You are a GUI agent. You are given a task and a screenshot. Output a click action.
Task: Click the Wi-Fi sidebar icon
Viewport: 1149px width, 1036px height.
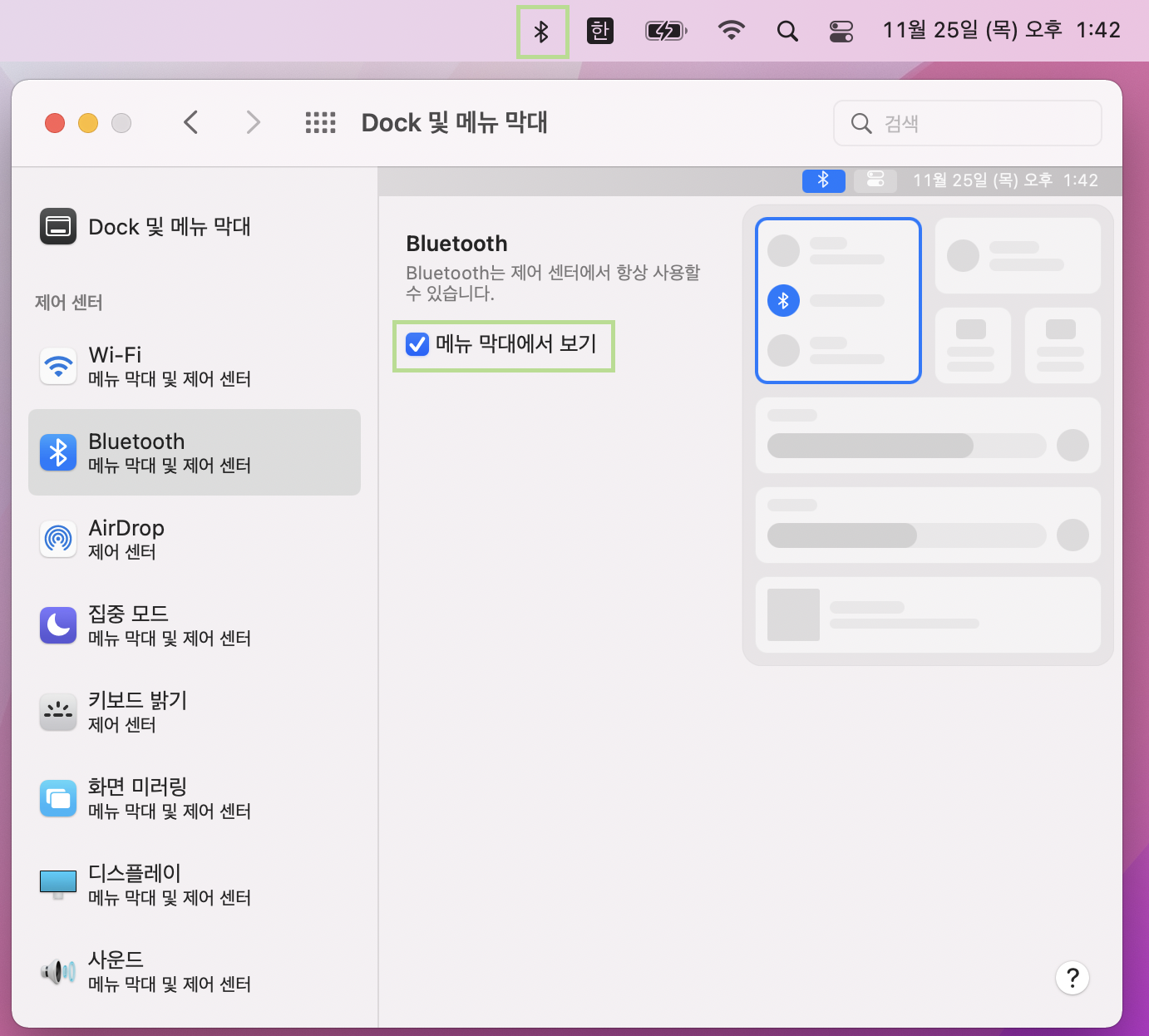coord(58,366)
